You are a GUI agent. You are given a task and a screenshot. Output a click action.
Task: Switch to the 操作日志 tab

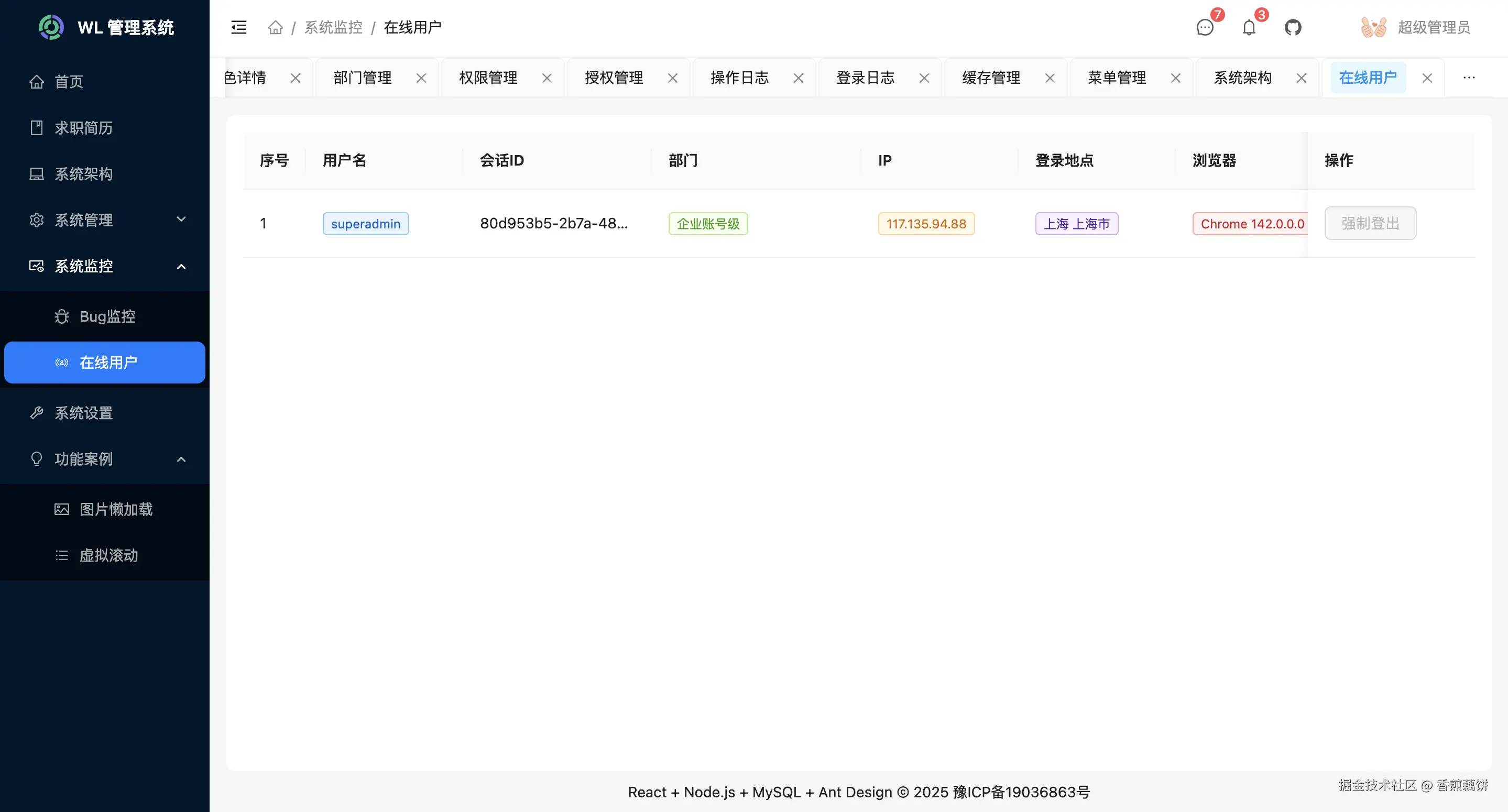[739, 78]
